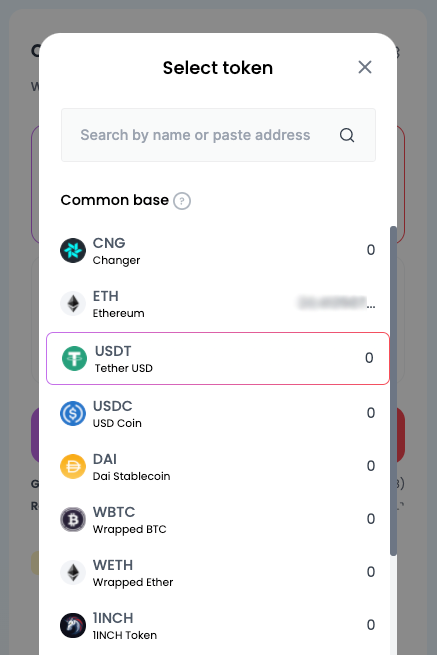437x655 pixels.
Task: Click the magnifier search icon
Action: (347, 135)
